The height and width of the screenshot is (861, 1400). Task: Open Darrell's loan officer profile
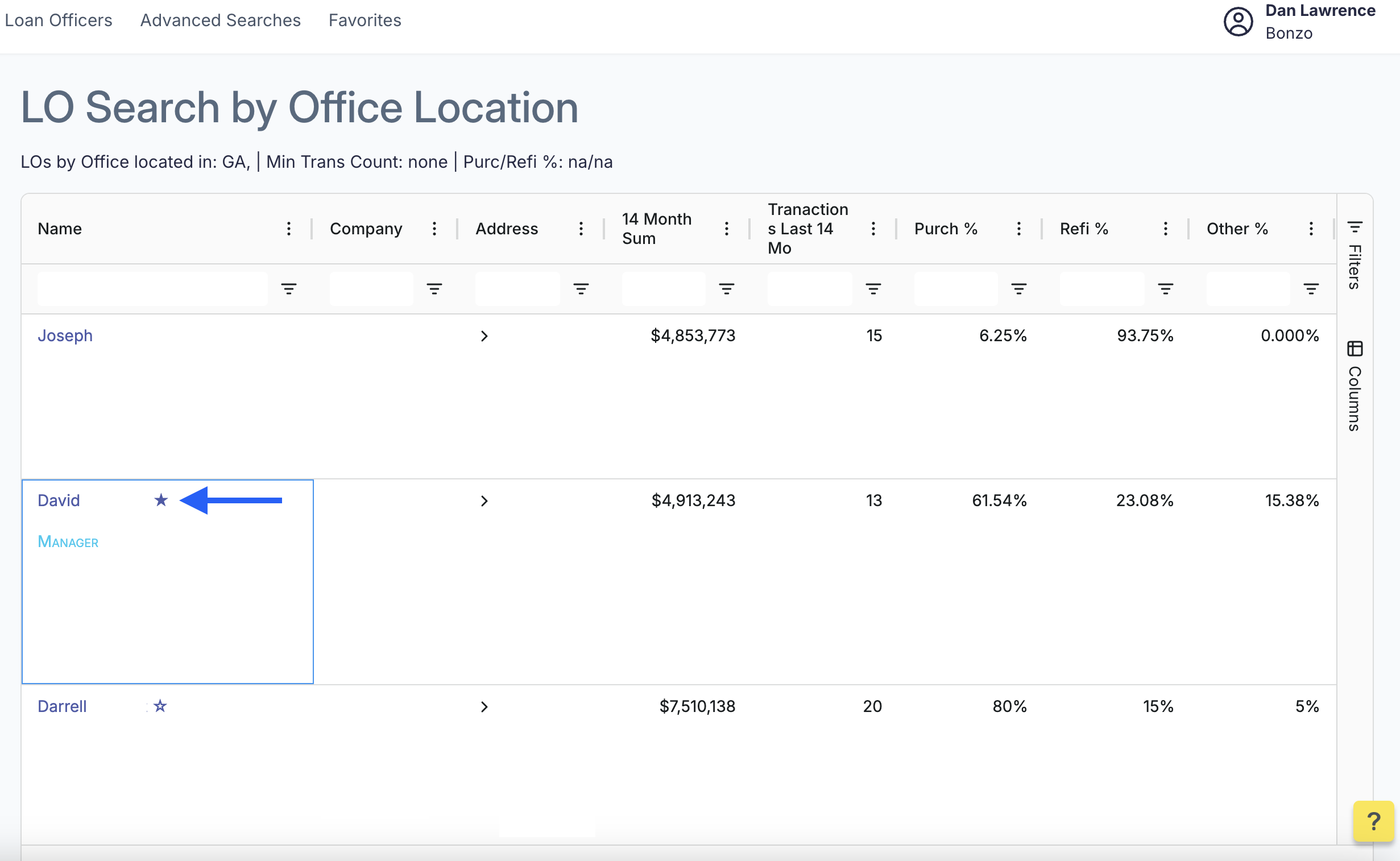point(62,706)
